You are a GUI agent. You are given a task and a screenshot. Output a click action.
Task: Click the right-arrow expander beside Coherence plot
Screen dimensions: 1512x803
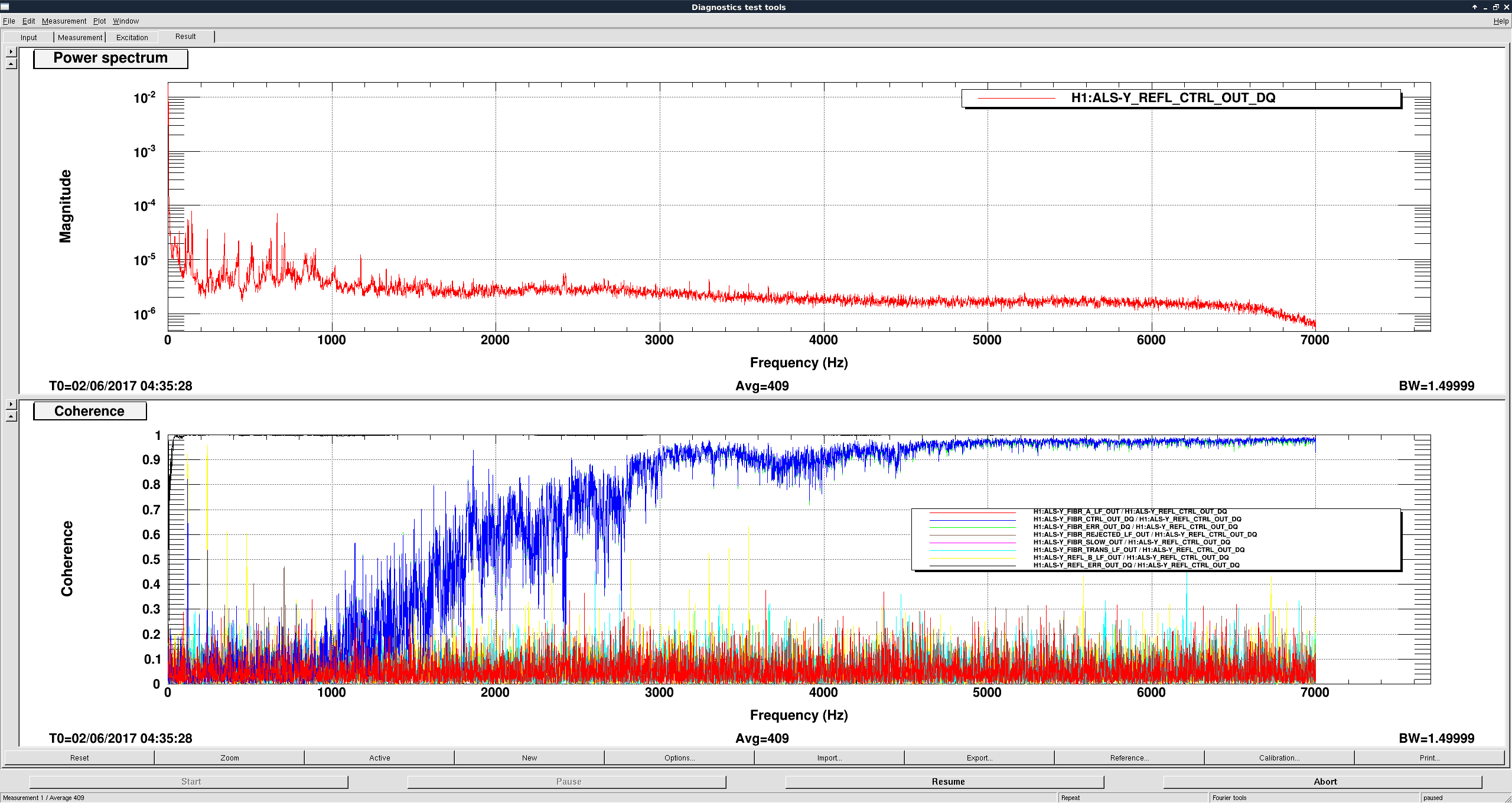(11, 404)
